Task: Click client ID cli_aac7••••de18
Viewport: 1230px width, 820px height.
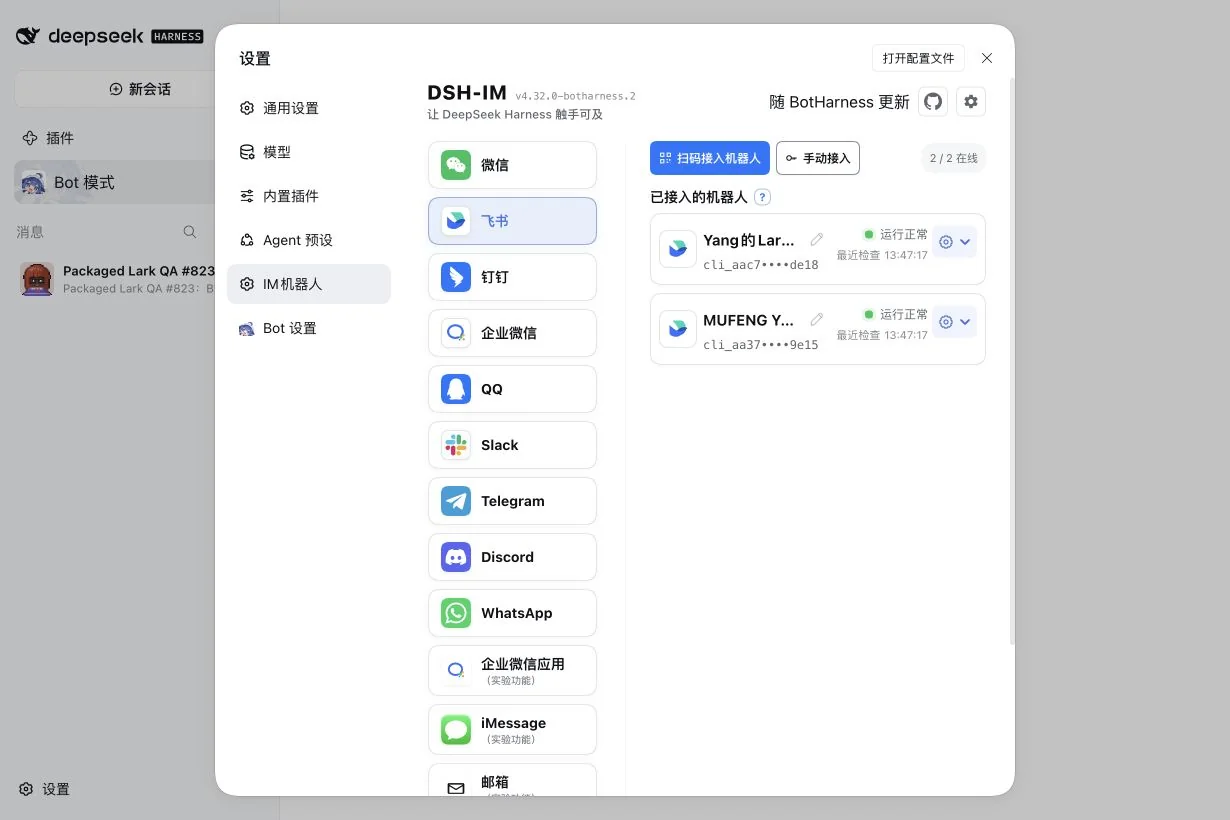Action: click(x=761, y=265)
